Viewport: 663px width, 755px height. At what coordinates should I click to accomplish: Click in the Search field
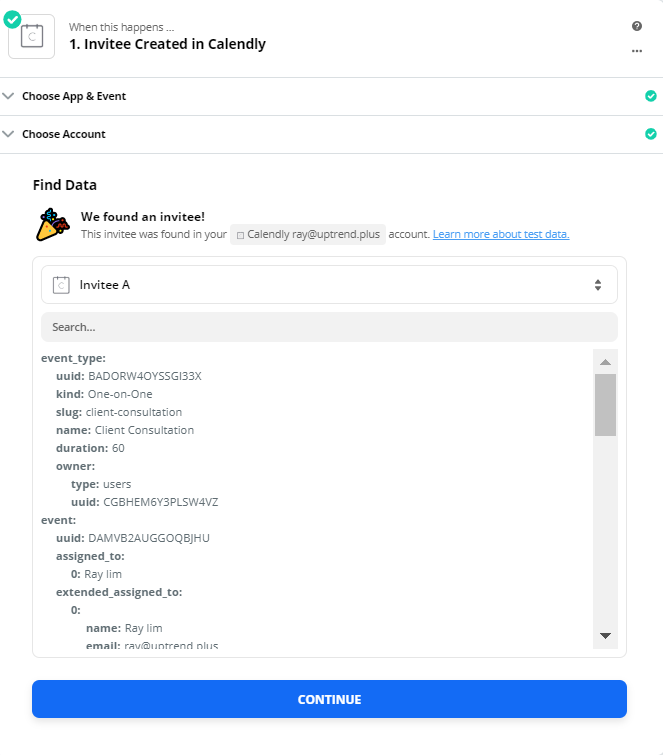click(329, 327)
